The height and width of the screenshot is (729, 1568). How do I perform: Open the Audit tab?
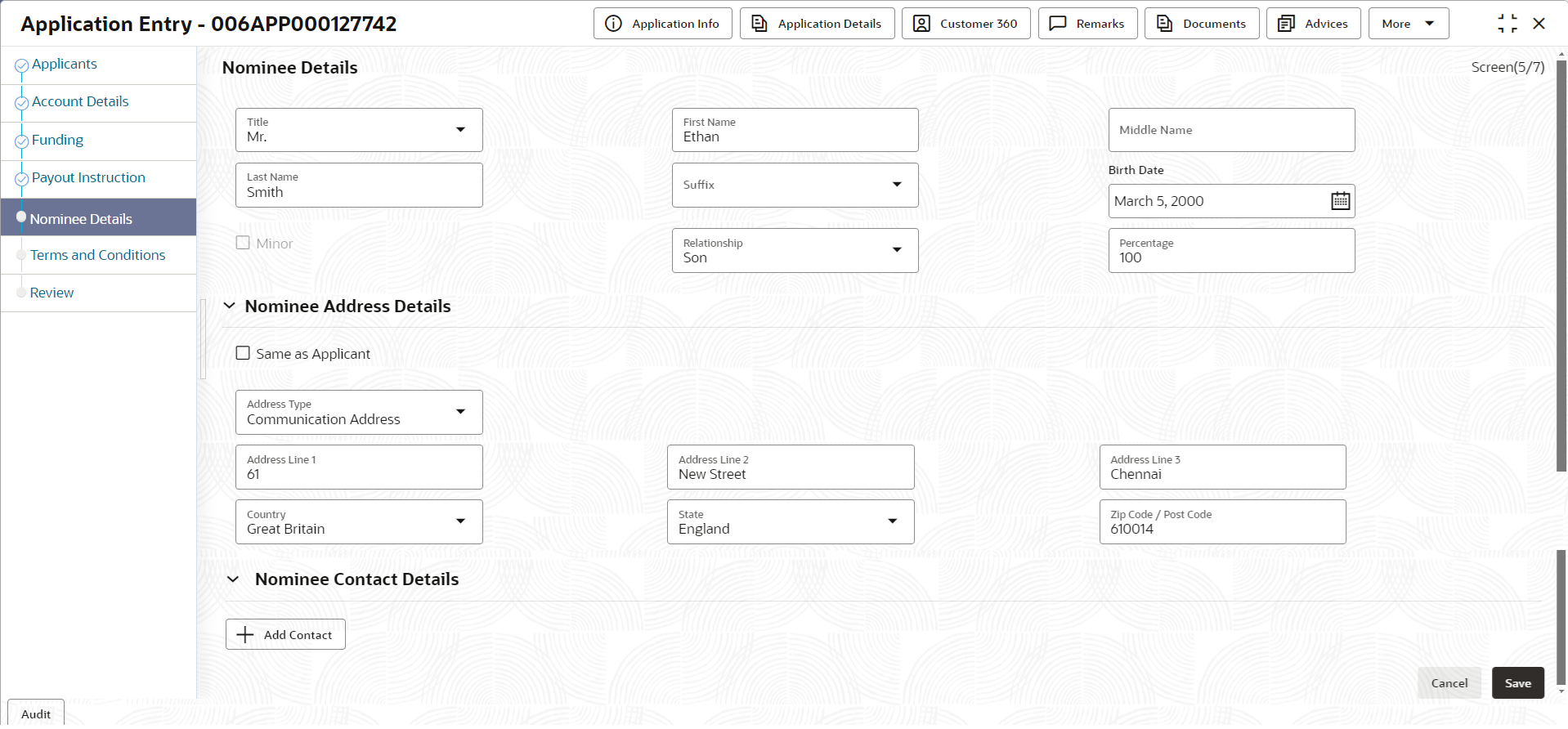(x=36, y=713)
